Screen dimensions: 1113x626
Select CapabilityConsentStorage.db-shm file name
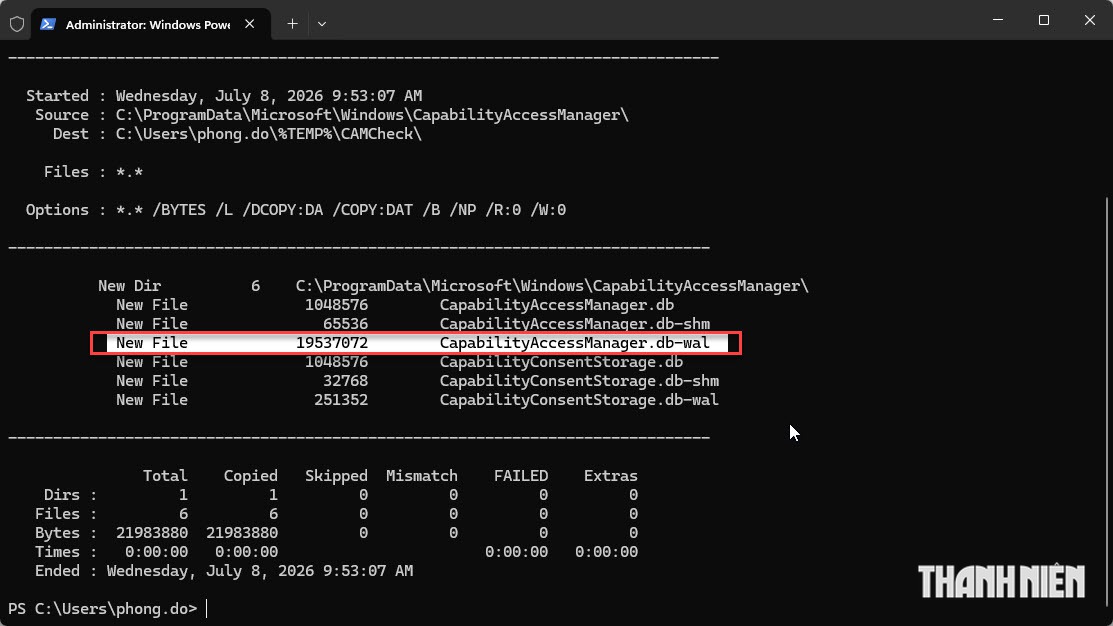(579, 381)
